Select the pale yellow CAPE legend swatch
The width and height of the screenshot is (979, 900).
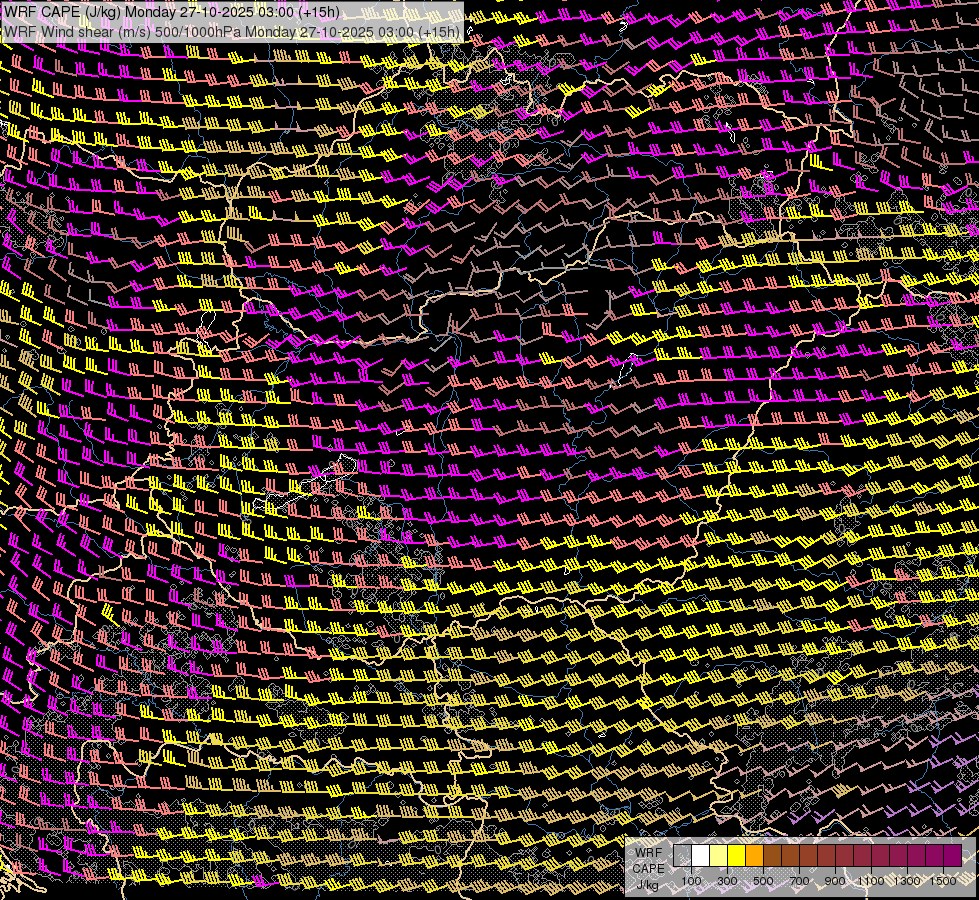pyautogui.click(x=719, y=856)
